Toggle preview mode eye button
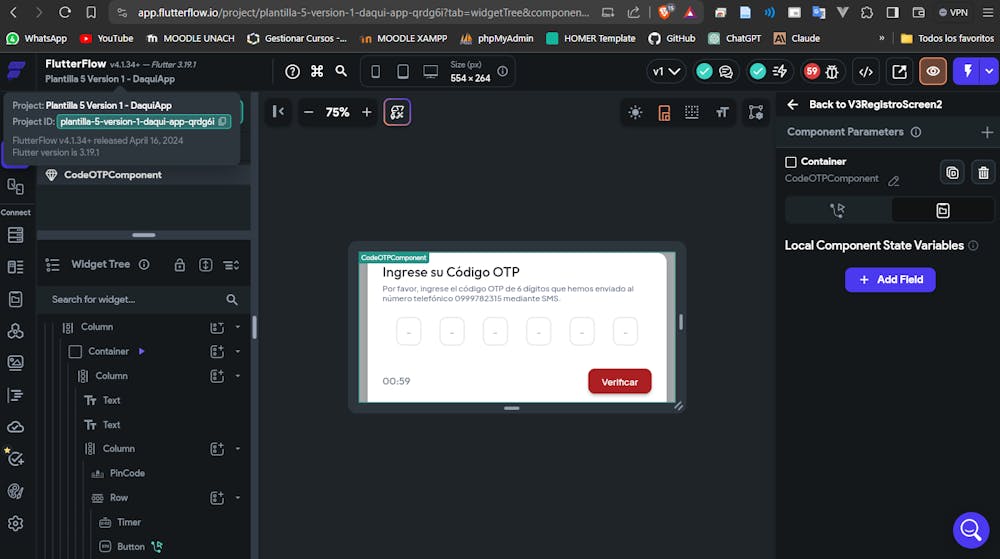 pos(932,71)
